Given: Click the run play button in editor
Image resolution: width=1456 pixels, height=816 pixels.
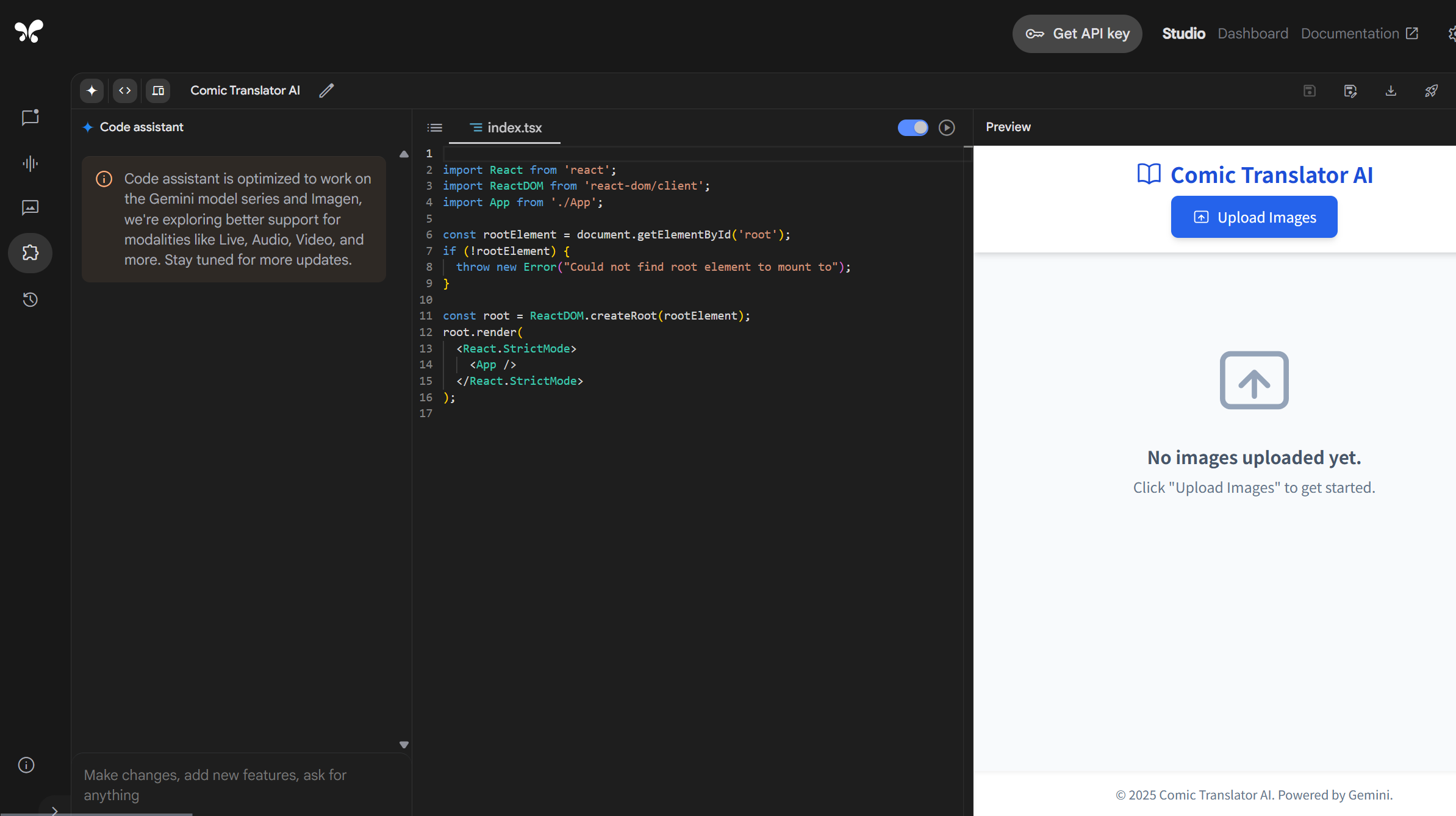Looking at the screenshot, I should (947, 127).
